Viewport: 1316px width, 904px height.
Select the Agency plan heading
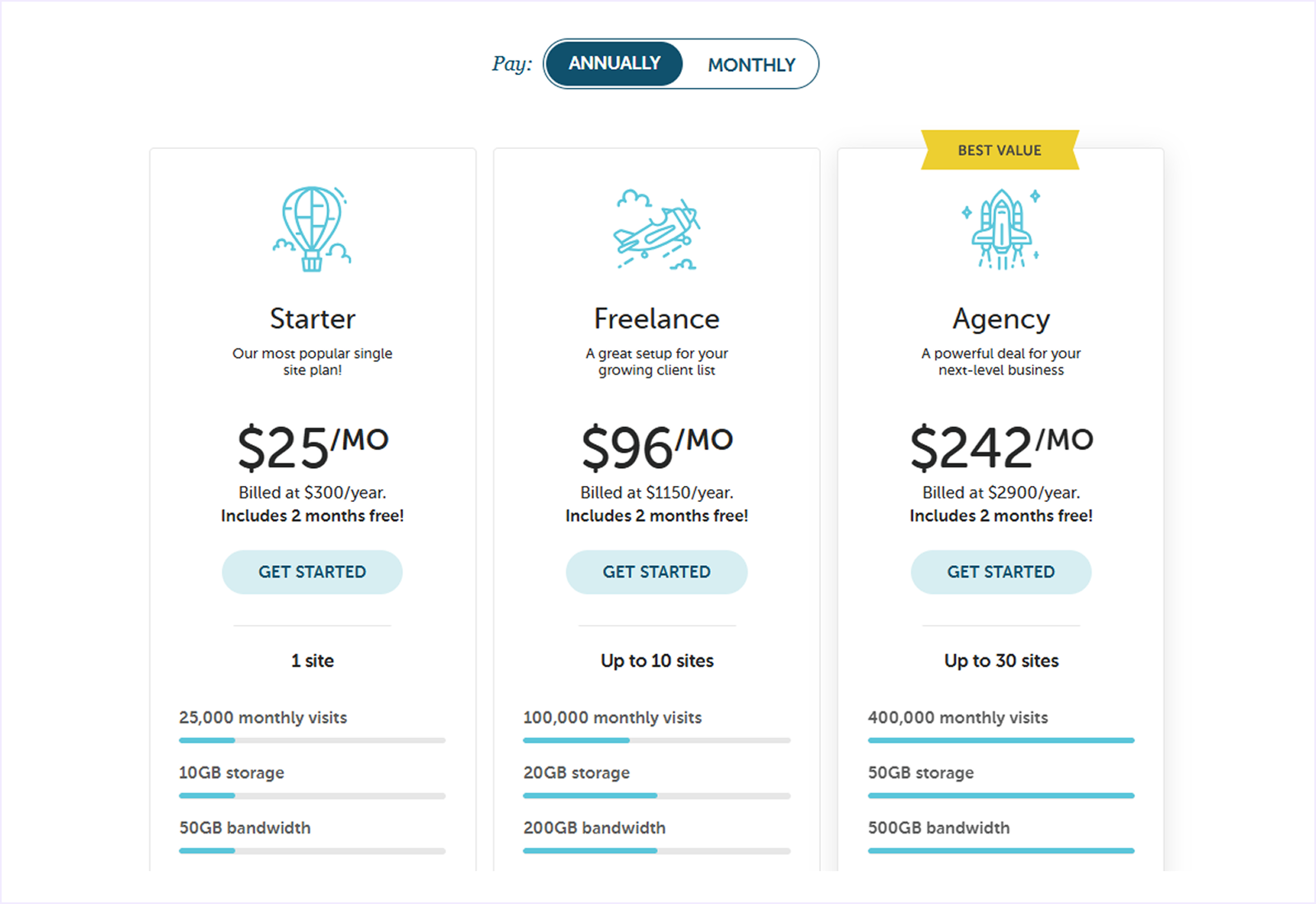point(1000,319)
